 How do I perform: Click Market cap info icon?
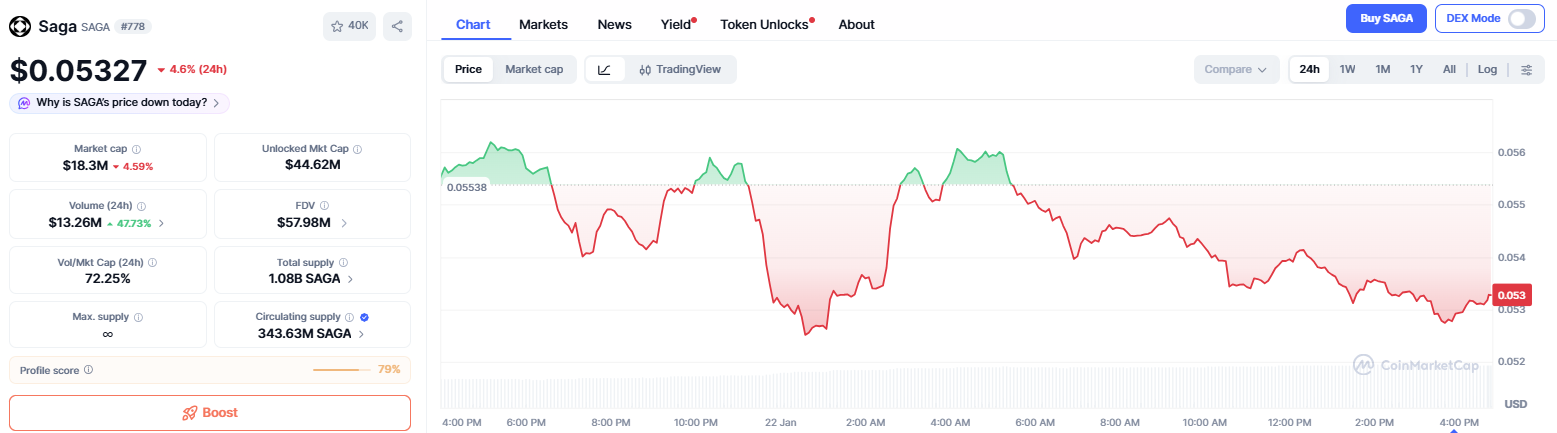(x=136, y=149)
